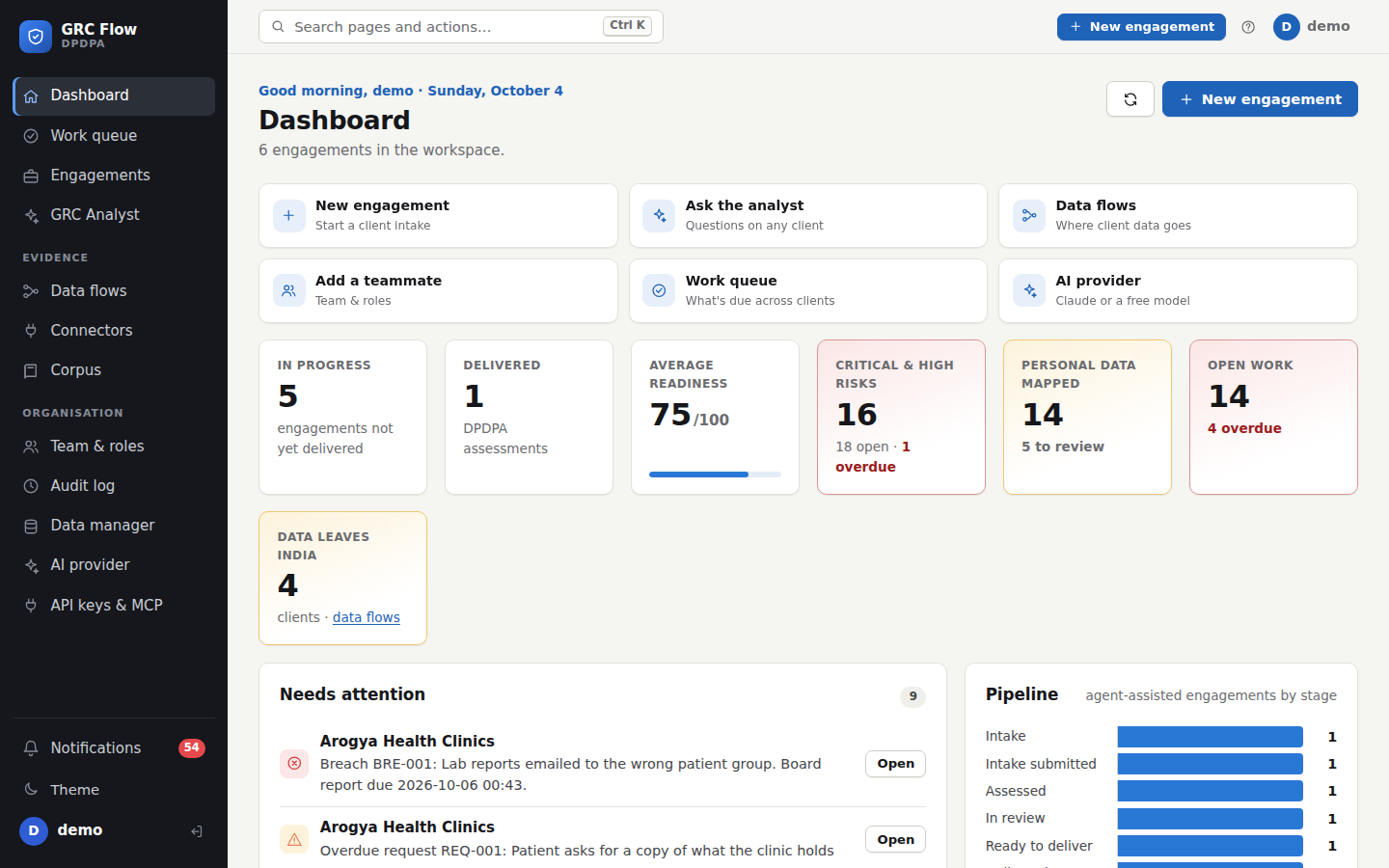Open AI provider in the sidebar

(x=114, y=565)
